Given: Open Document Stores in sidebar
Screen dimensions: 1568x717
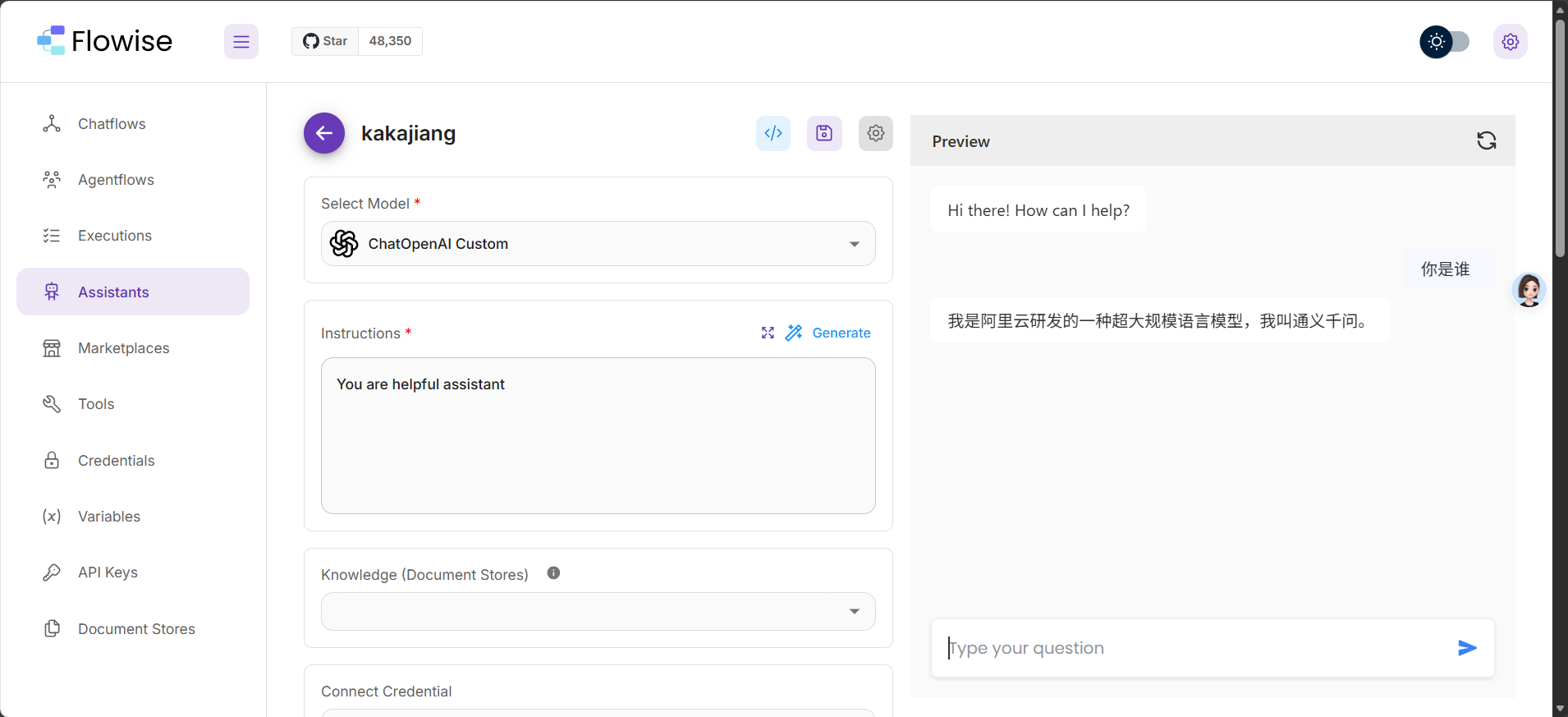Looking at the screenshot, I should [x=133, y=629].
